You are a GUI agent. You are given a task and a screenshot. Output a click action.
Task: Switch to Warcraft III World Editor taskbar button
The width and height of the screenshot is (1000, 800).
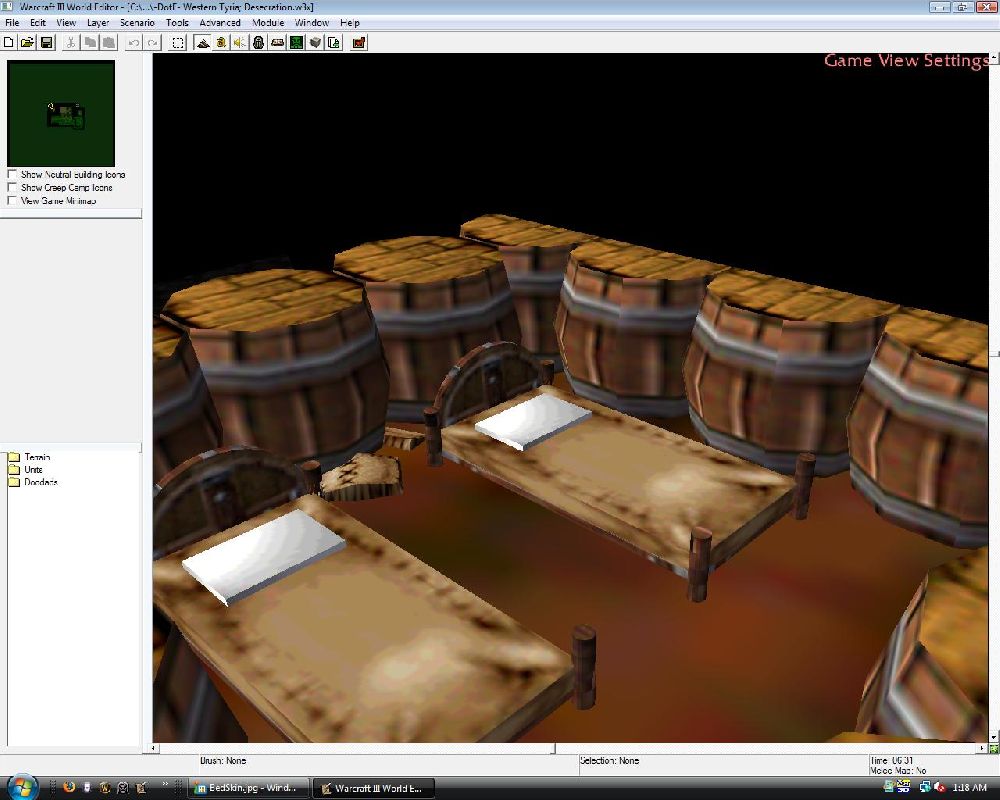point(374,788)
